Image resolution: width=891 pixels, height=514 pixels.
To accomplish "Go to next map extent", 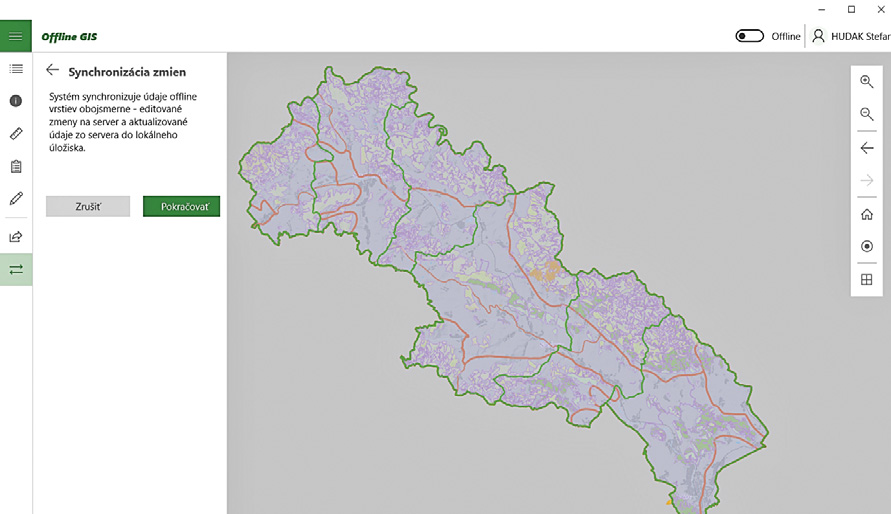I will coord(867,180).
